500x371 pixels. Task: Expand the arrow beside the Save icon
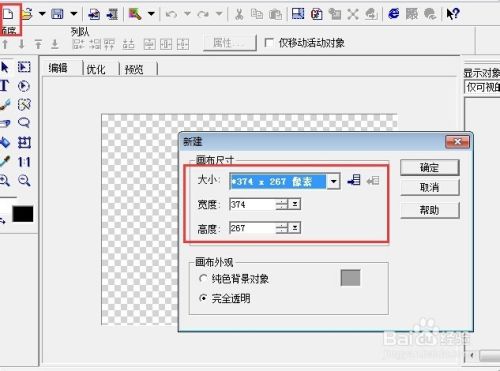74,14
